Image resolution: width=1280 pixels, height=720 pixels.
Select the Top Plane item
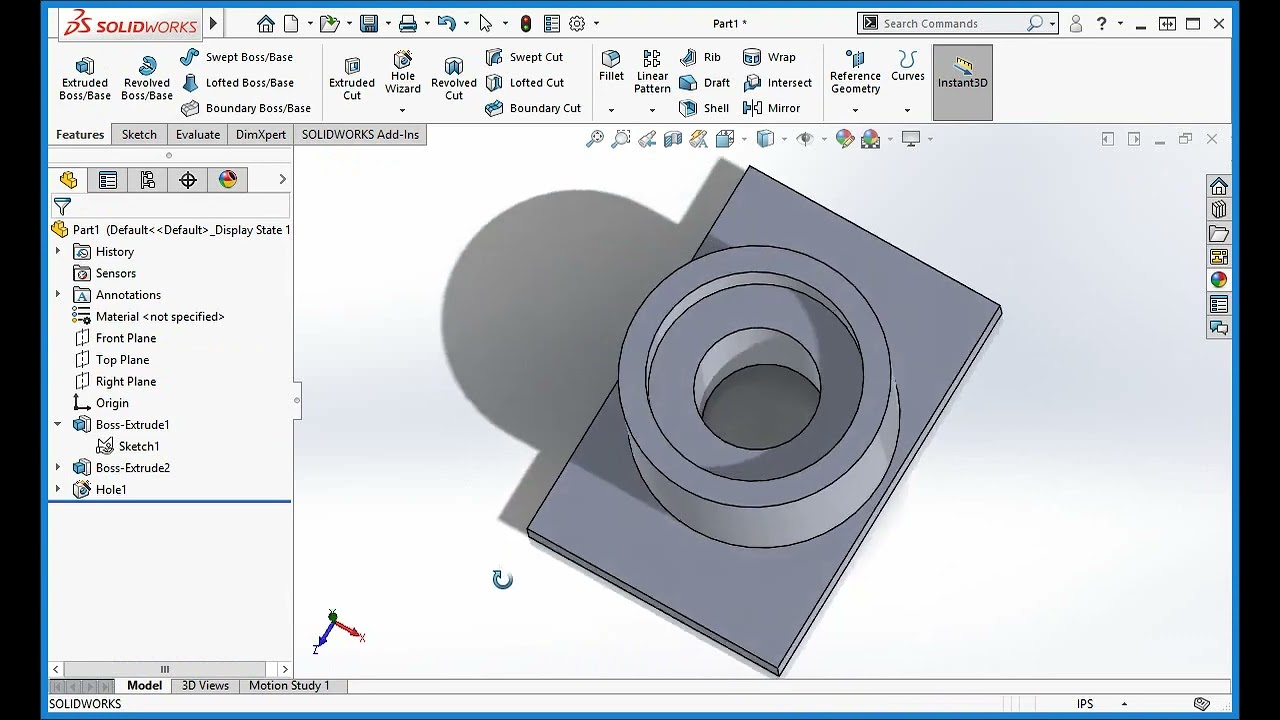click(x=112, y=360)
